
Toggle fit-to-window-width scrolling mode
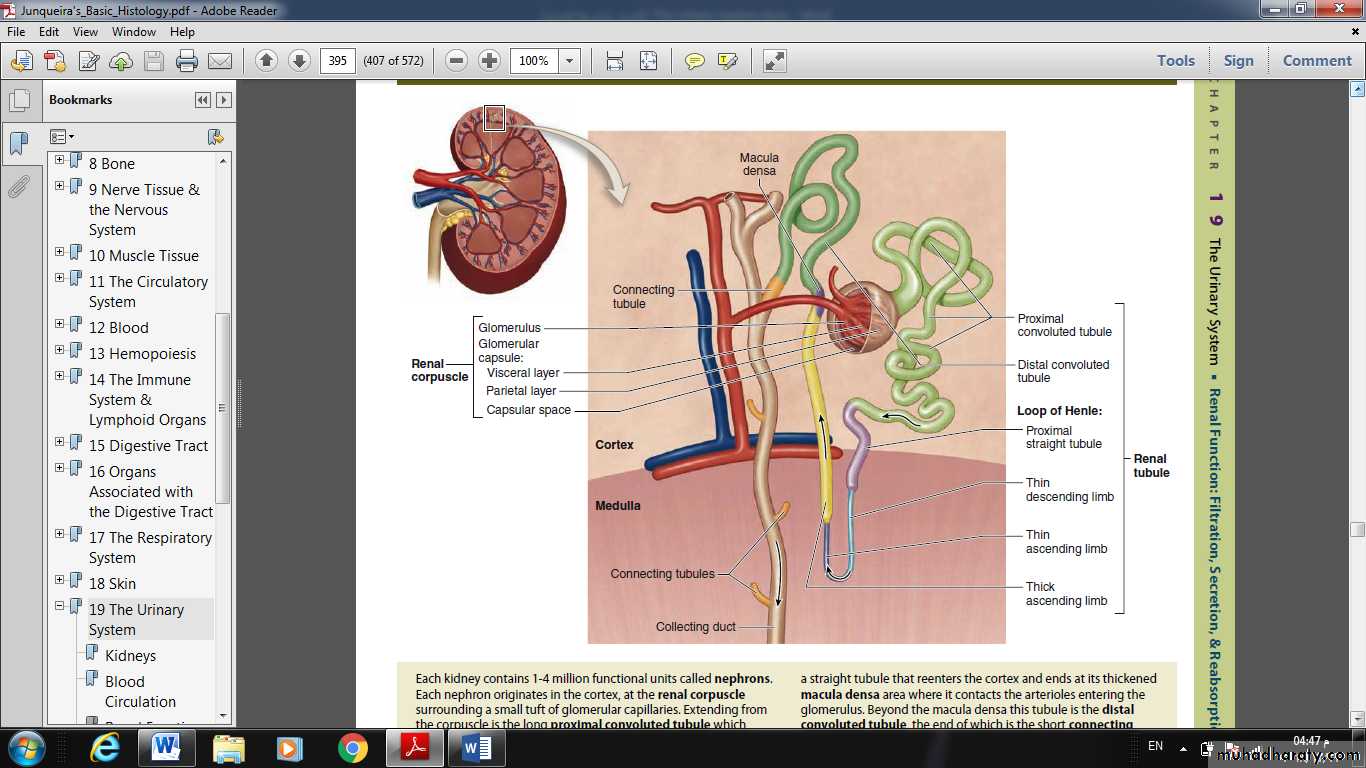(615, 61)
